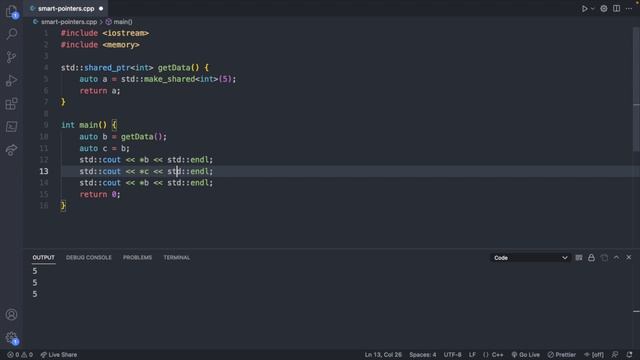Toggle the [off] status bar item
The height and width of the screenshot is (360, 640).
coord(594,355)
